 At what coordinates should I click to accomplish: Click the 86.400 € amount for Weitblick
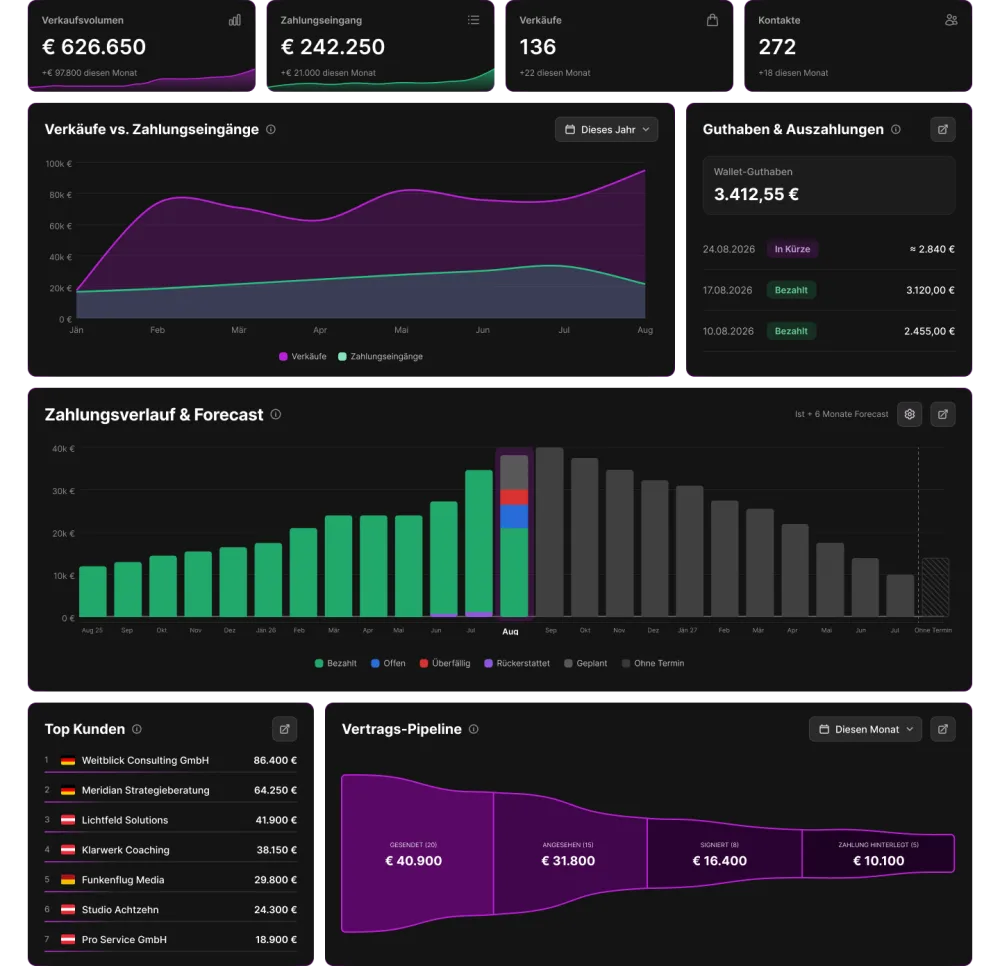(x=275, y=760)
